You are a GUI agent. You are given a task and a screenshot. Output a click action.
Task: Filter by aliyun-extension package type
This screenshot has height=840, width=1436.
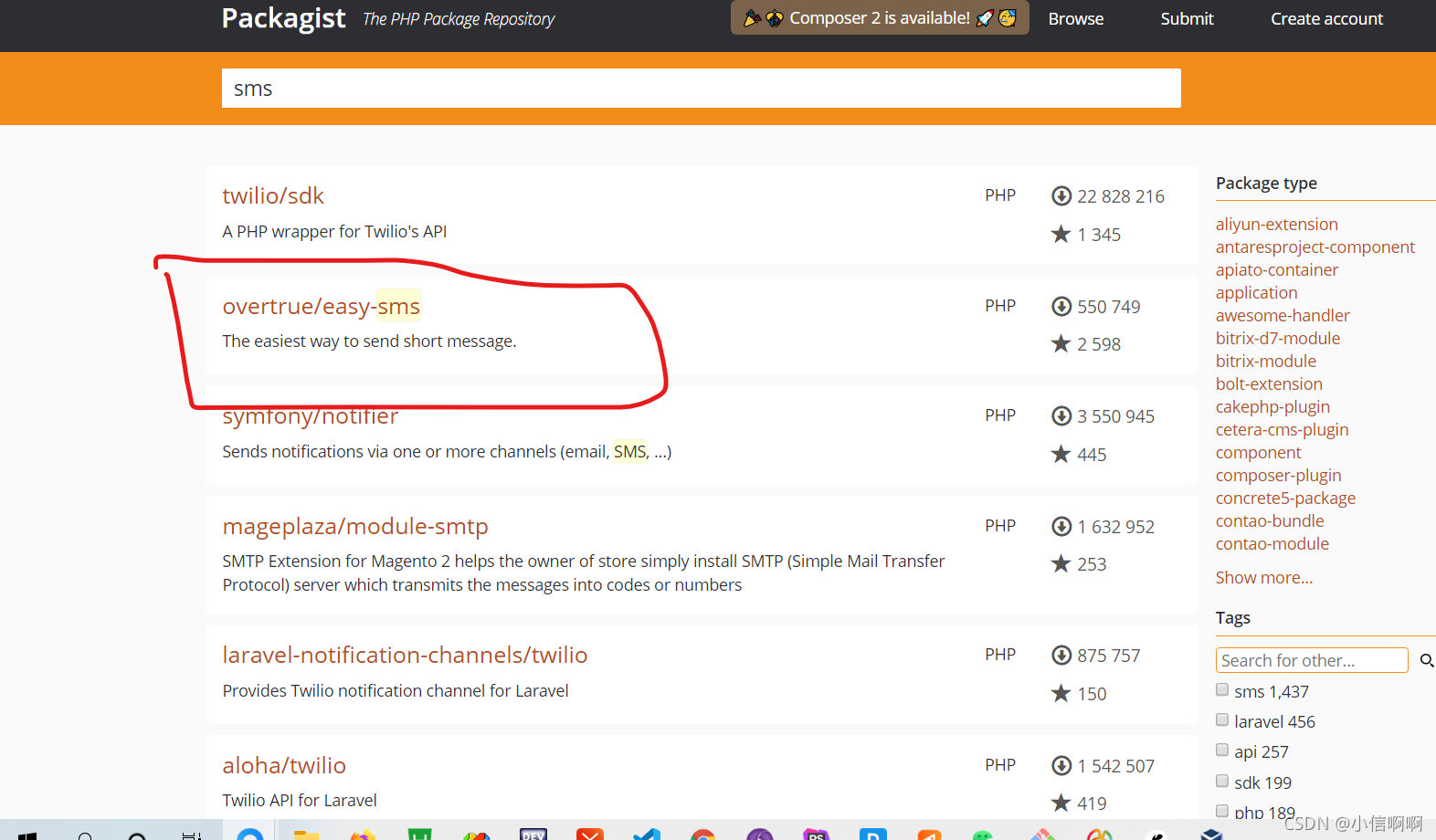coord(1276,225)
